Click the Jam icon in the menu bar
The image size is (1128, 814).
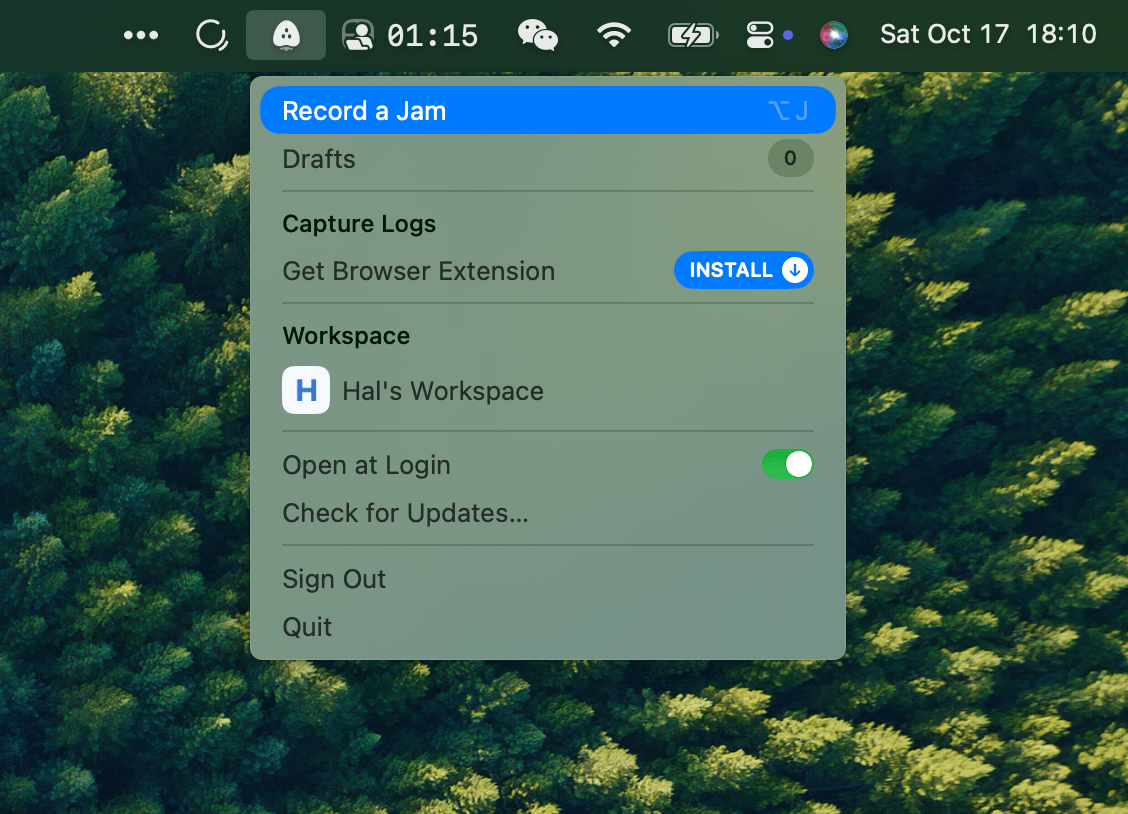pos(286,35)
